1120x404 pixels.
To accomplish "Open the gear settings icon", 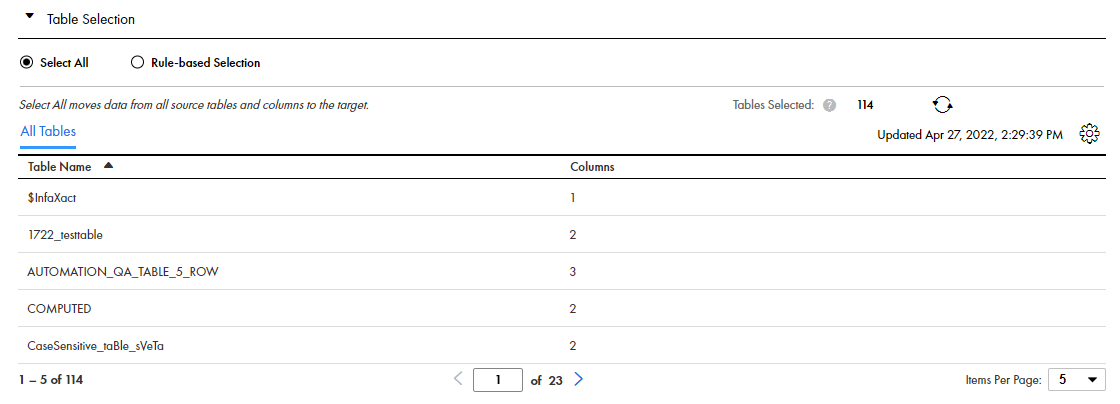I will (1089, 134).
